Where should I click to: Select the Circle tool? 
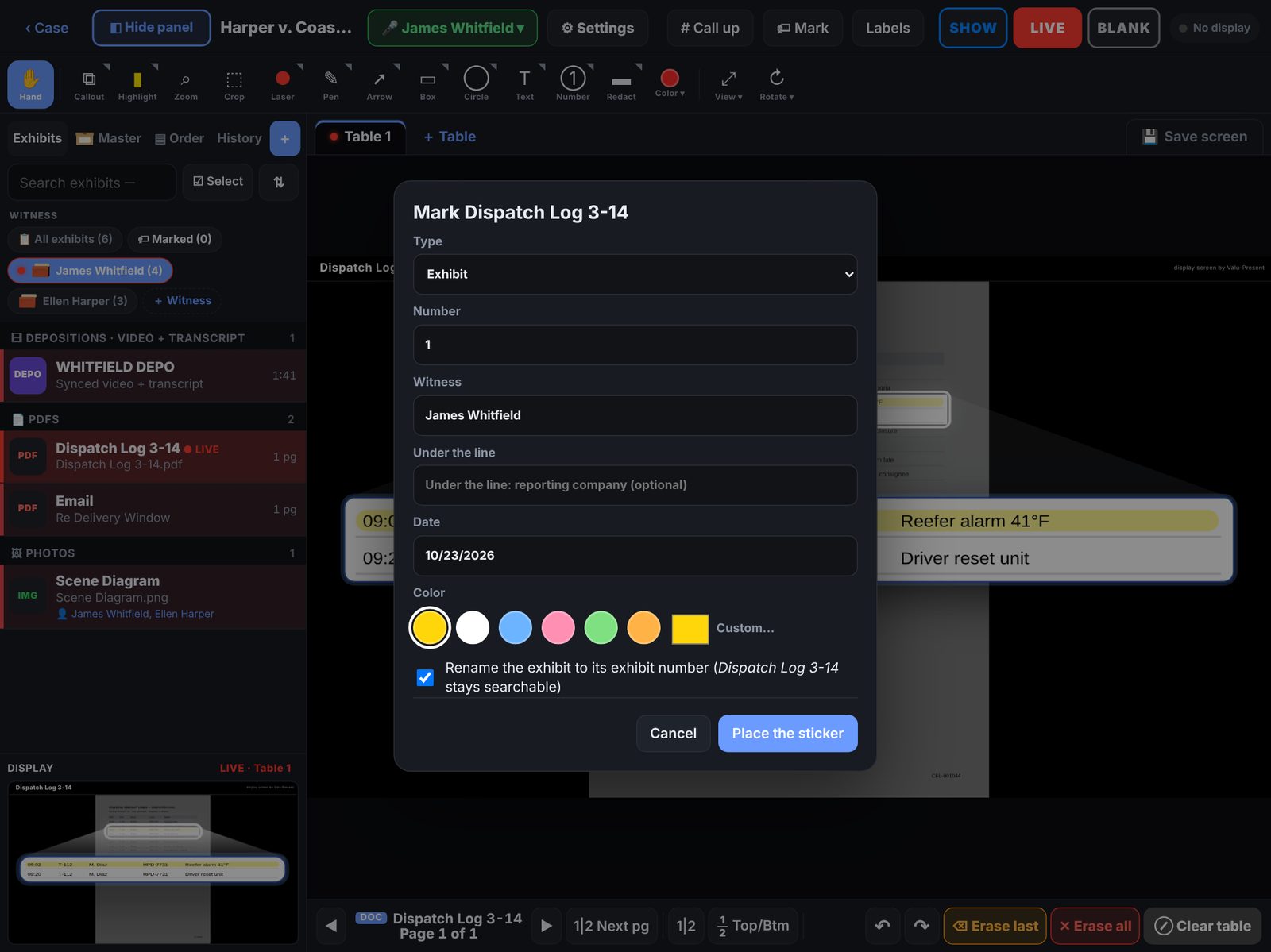pos(477,84)
